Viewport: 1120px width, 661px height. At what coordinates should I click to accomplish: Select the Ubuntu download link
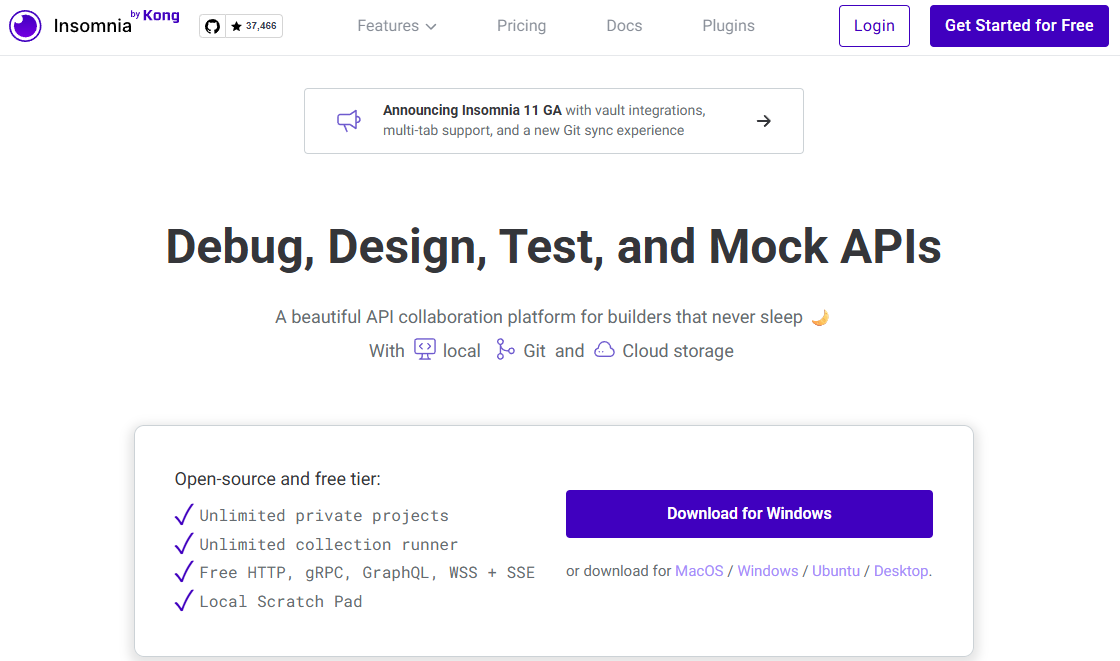pos(835,571)
